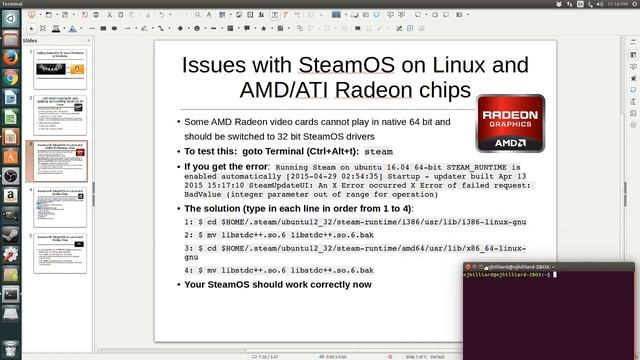Open Trash in the Ubuntu launcher
The width and height of the screenshot is (640, 360).
tap(11, 349)
